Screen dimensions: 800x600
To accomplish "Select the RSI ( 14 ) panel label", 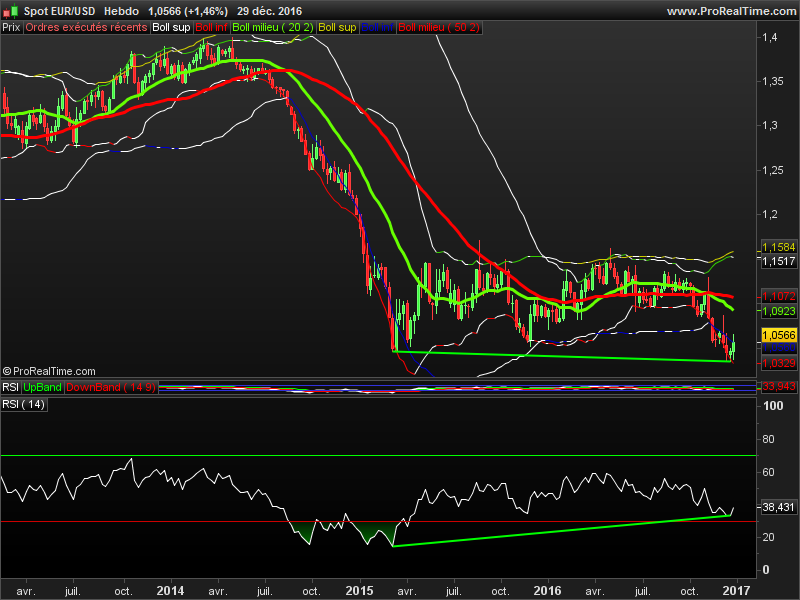I will click(23, 404).
